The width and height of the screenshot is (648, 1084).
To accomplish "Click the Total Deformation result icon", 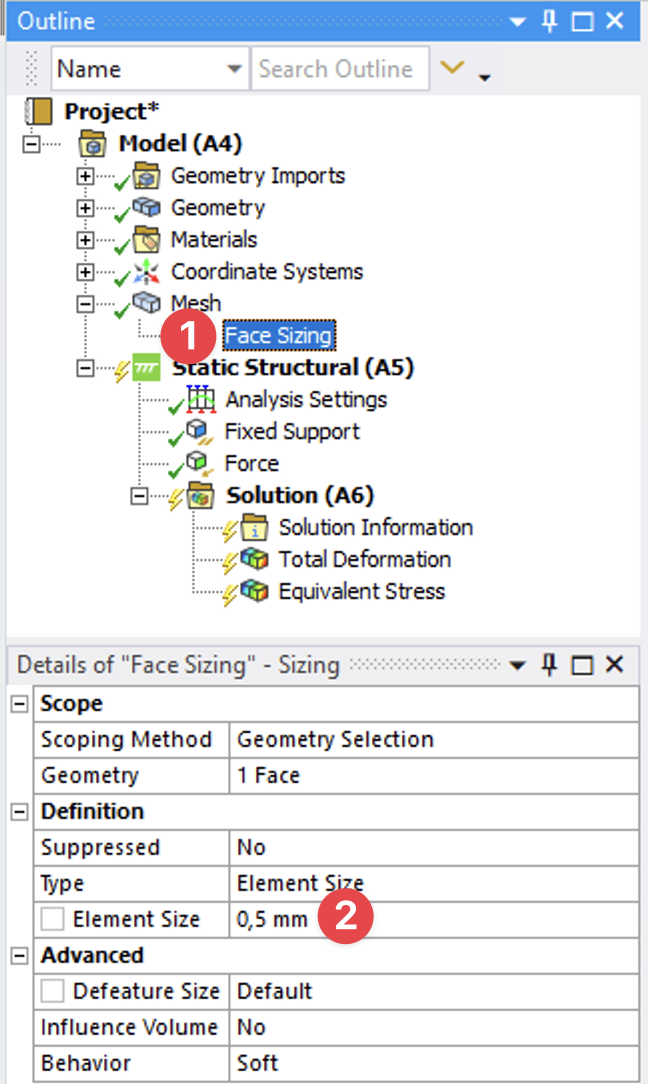I will point(255,560).
